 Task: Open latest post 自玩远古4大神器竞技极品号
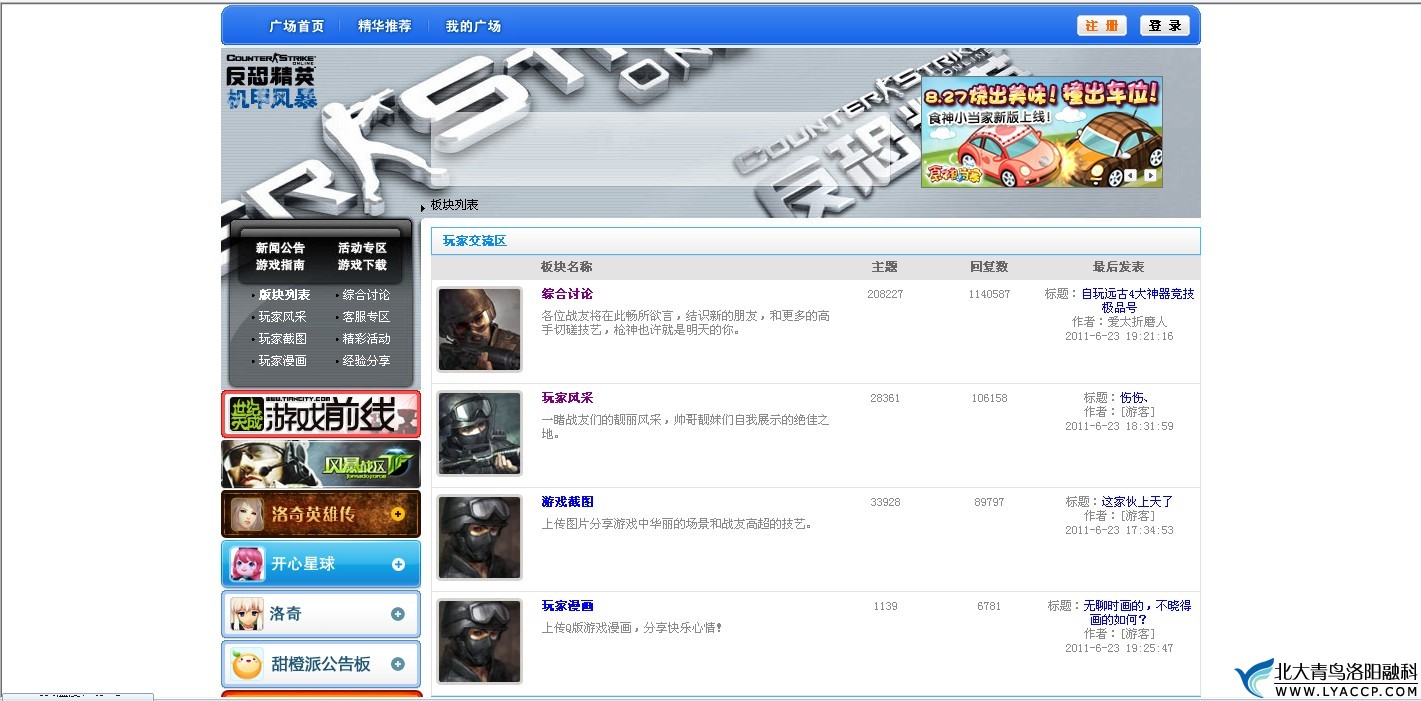pyautogui.click(x=1138, y=301)
